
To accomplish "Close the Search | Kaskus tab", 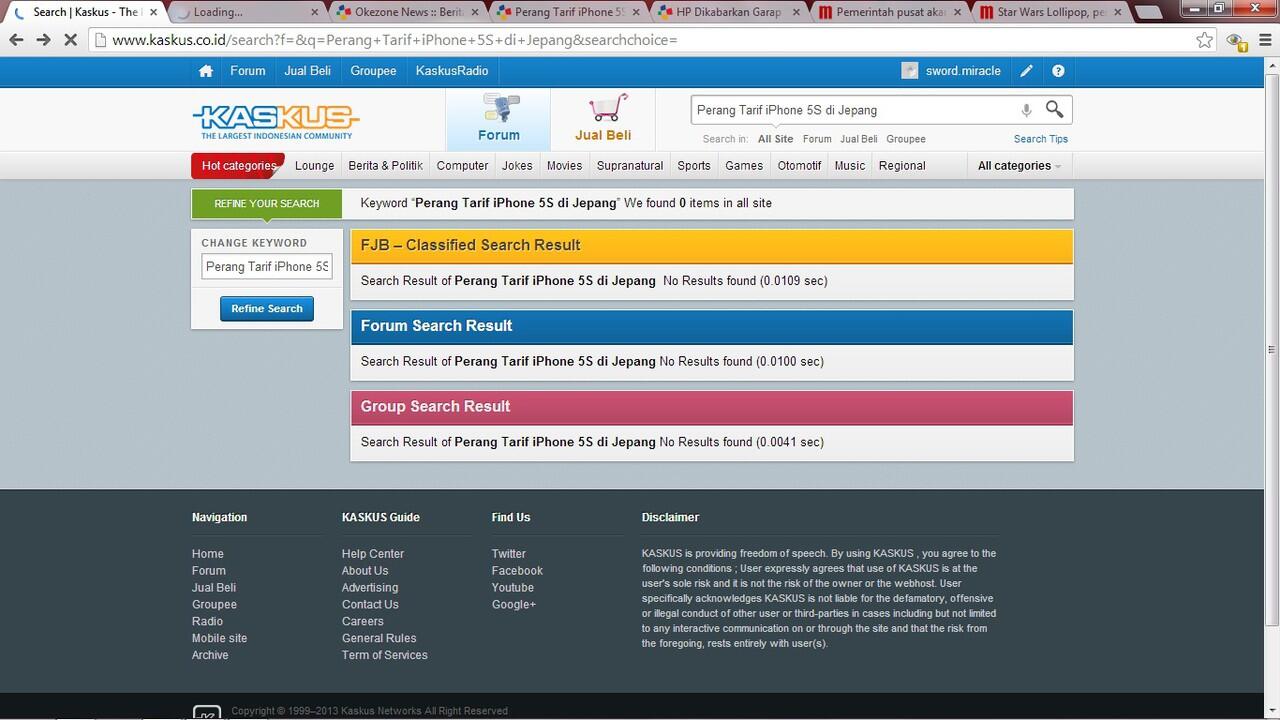I will [153, 12].
